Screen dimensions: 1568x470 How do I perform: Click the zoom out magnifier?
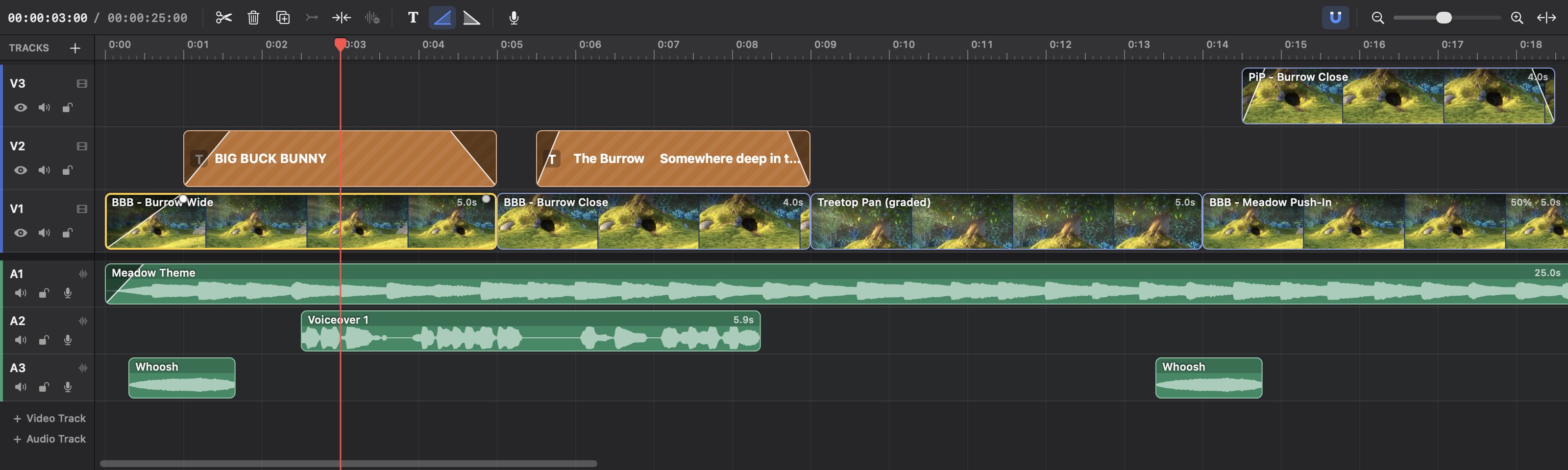click(x=1377, y=18)
